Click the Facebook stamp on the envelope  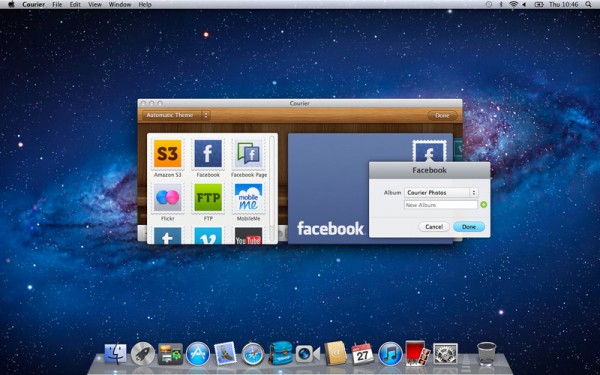429,151
